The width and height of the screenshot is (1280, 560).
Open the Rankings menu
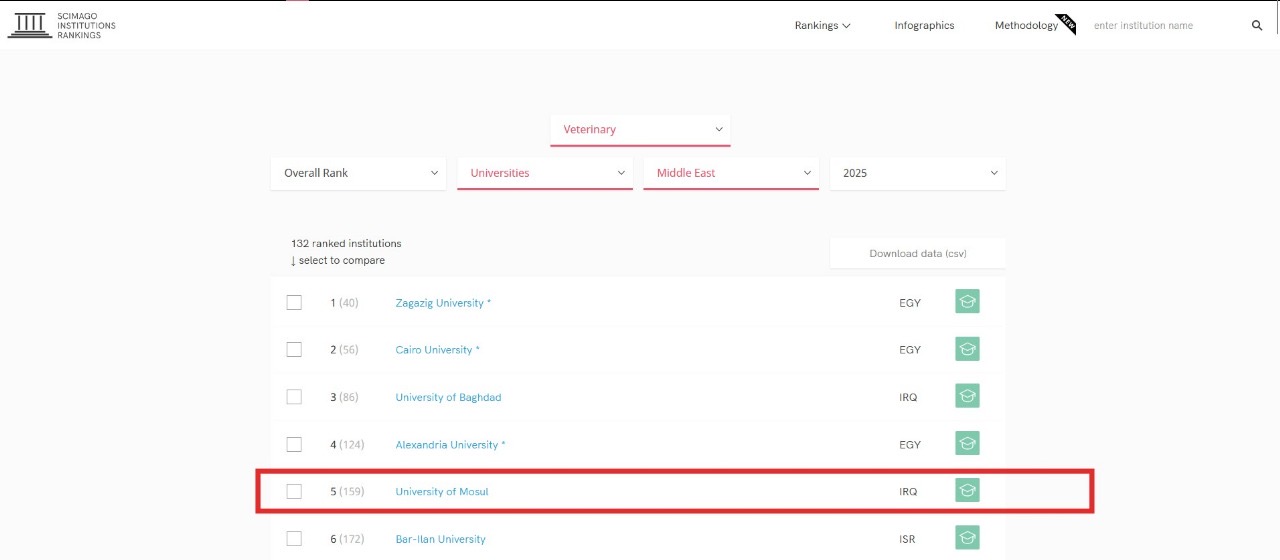pos(822,26)
